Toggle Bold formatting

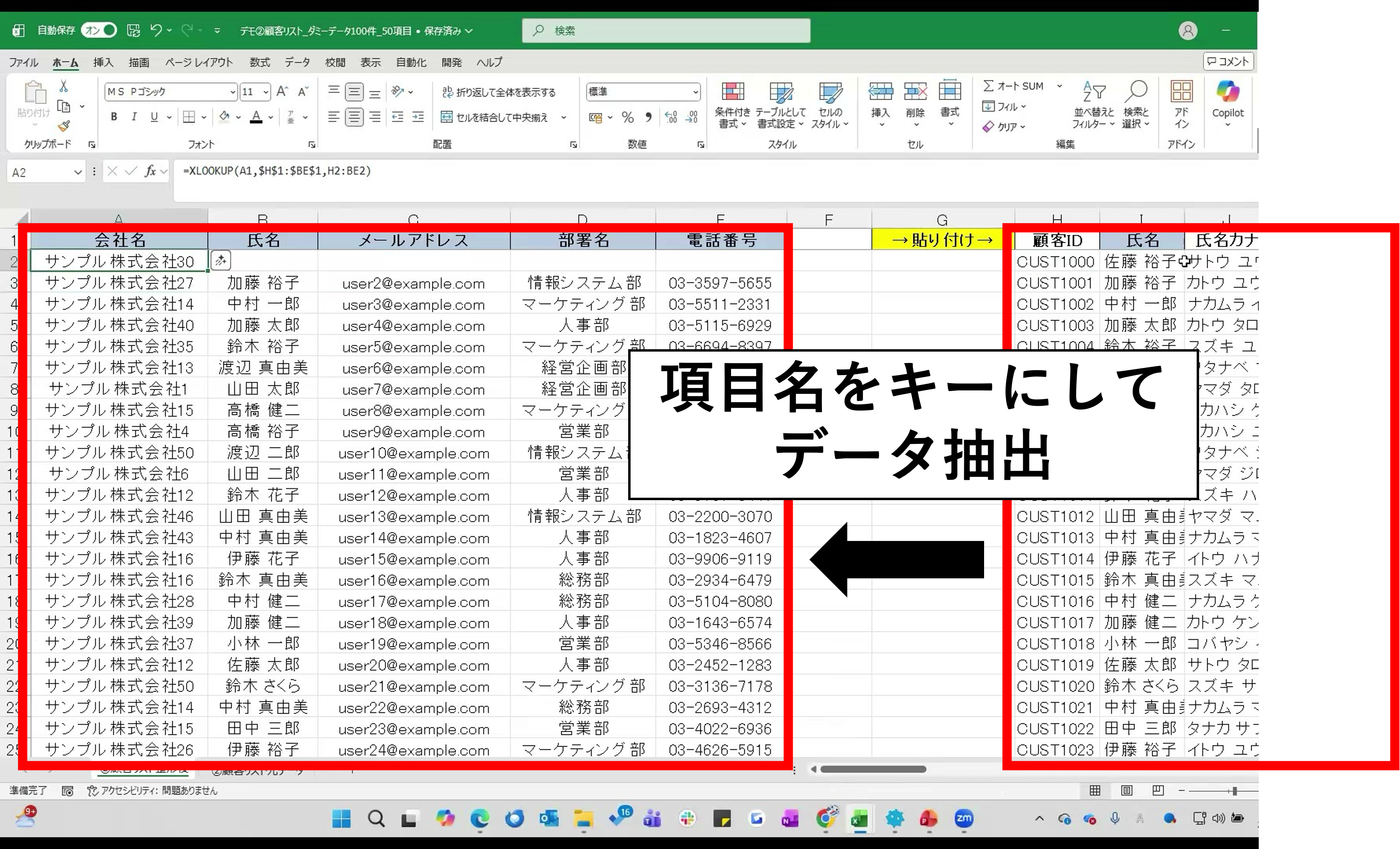pos(114,117)
